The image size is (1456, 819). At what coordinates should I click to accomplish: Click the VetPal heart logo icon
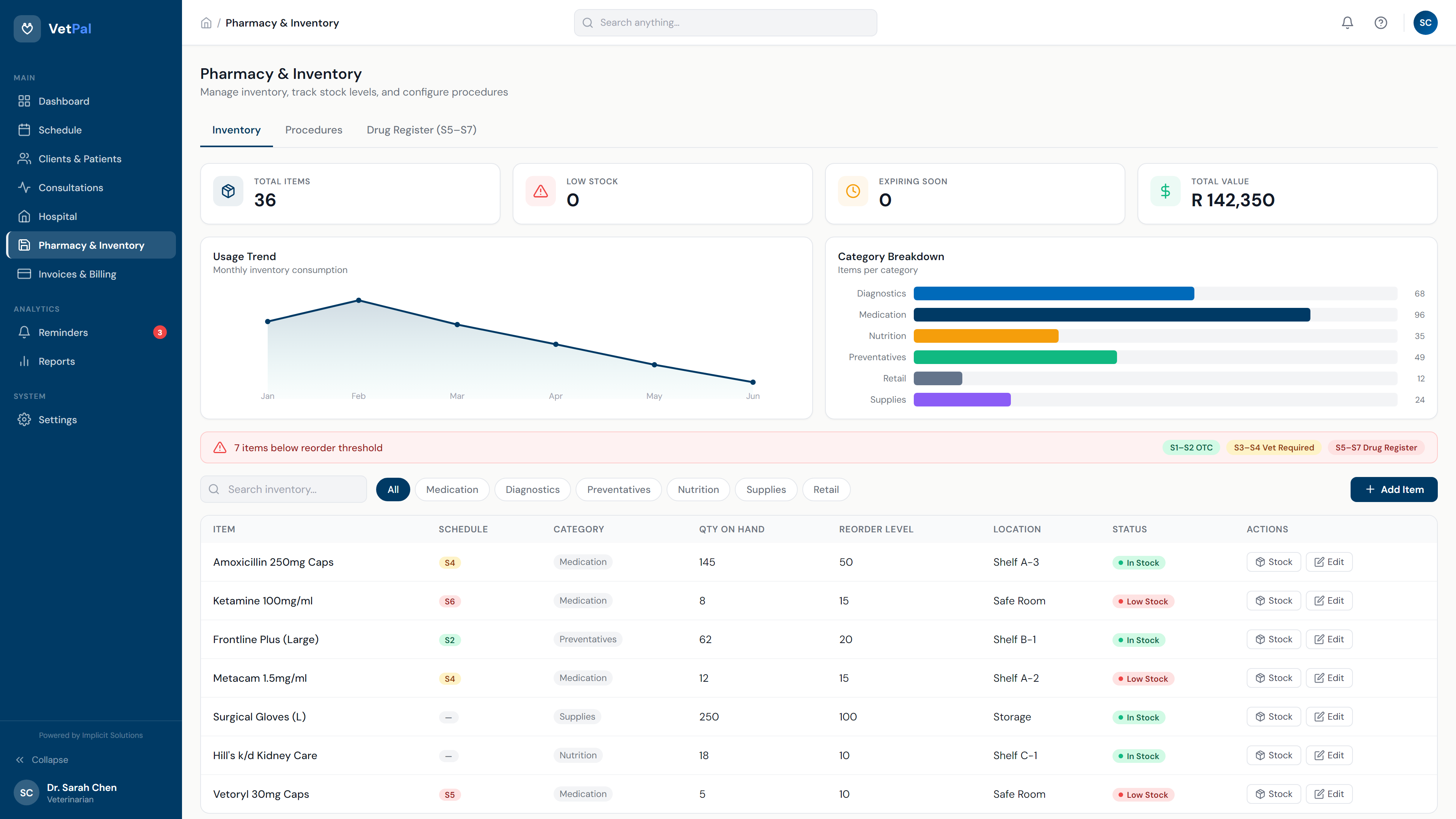tap(27, 28)
